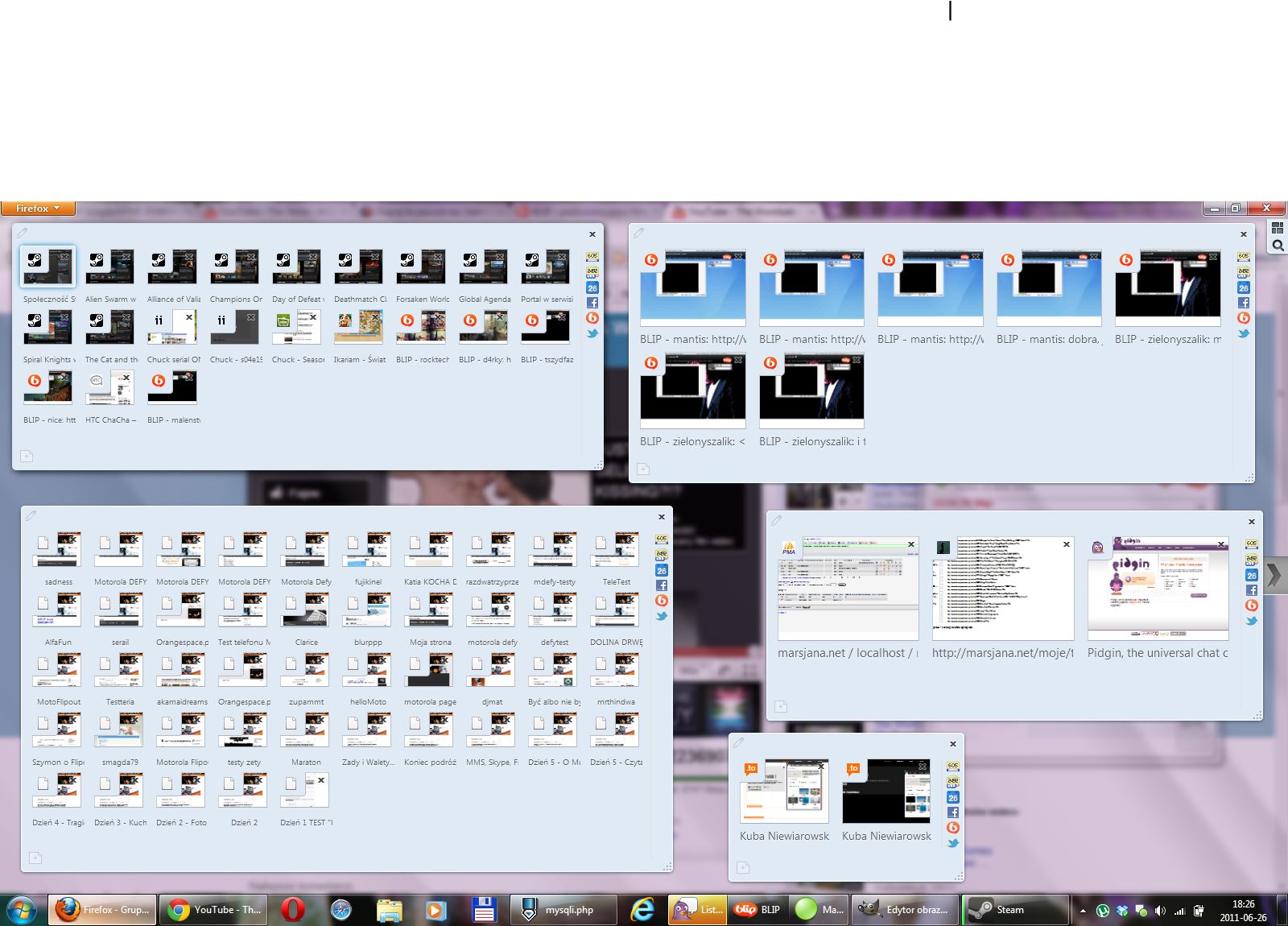Select the Pidgin universal chat tab thumbnail
This screenshot has width=1288, height=926.
click(x=1158, y=589)
